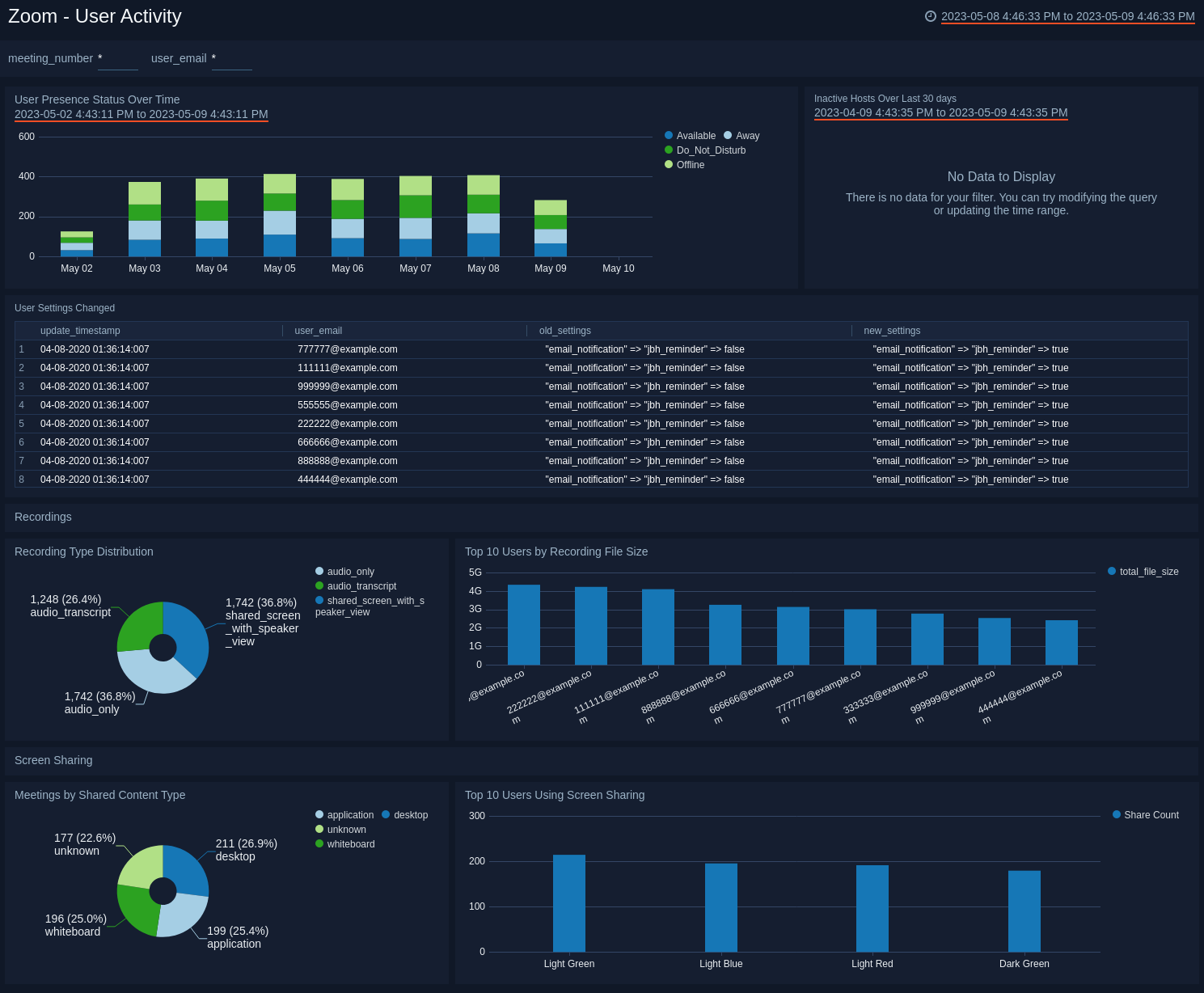
Task: Open the dashboard-level time range link
Action: [x=1067, y=15]
